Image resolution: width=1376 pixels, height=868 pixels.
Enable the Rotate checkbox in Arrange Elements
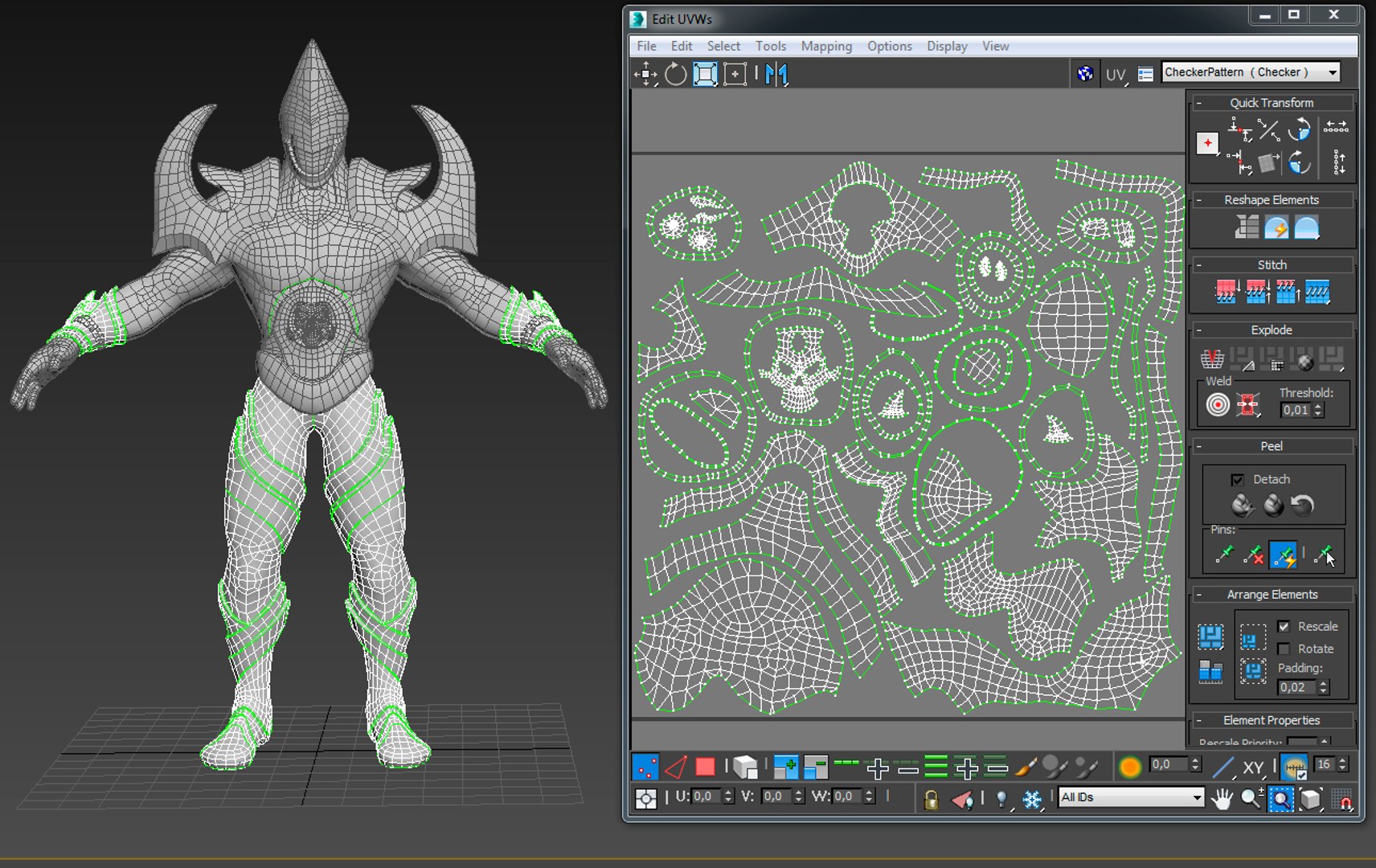click(x=1284, y=649)
